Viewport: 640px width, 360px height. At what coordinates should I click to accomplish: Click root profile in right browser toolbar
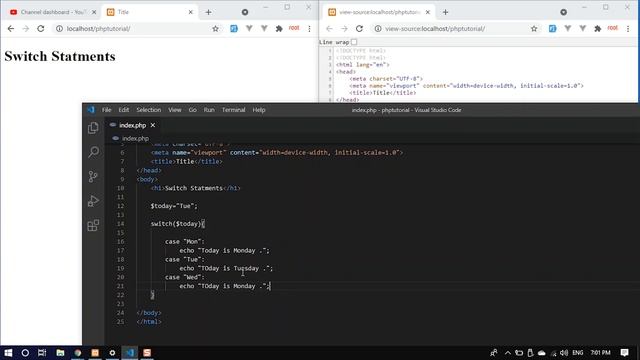tap(612, 28)
